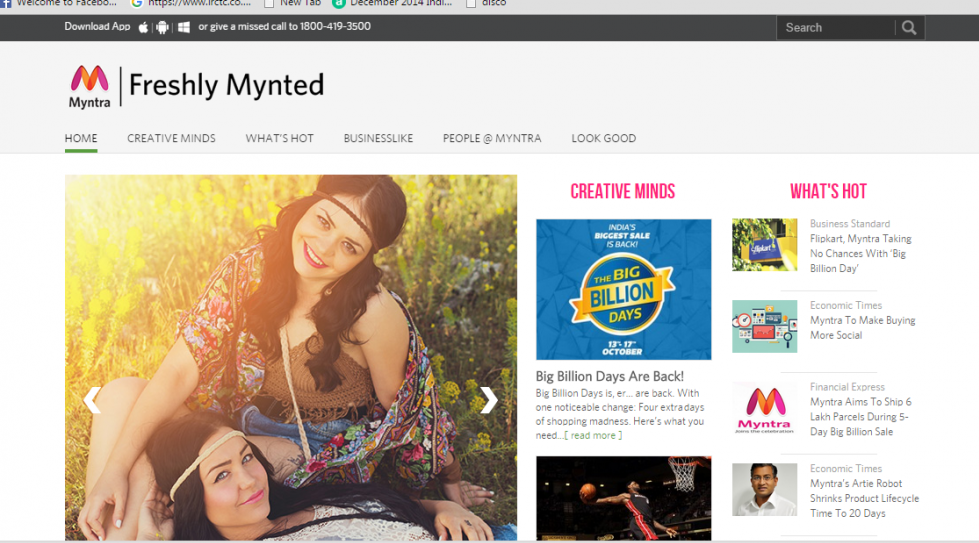
Task: Click the Android app download icon
Action: coord(163,27)
